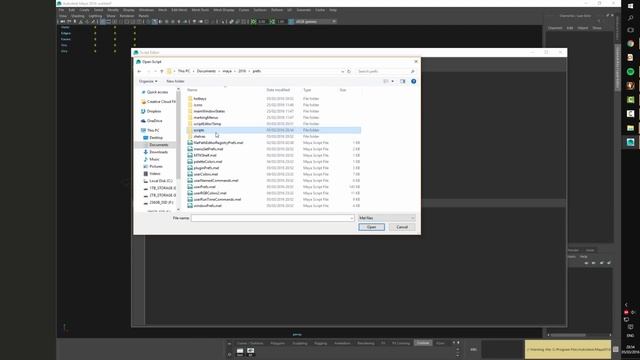This screenshot has width=640, height=360.
Task: Select This PC in navigation pane
Action: (153, 130)
